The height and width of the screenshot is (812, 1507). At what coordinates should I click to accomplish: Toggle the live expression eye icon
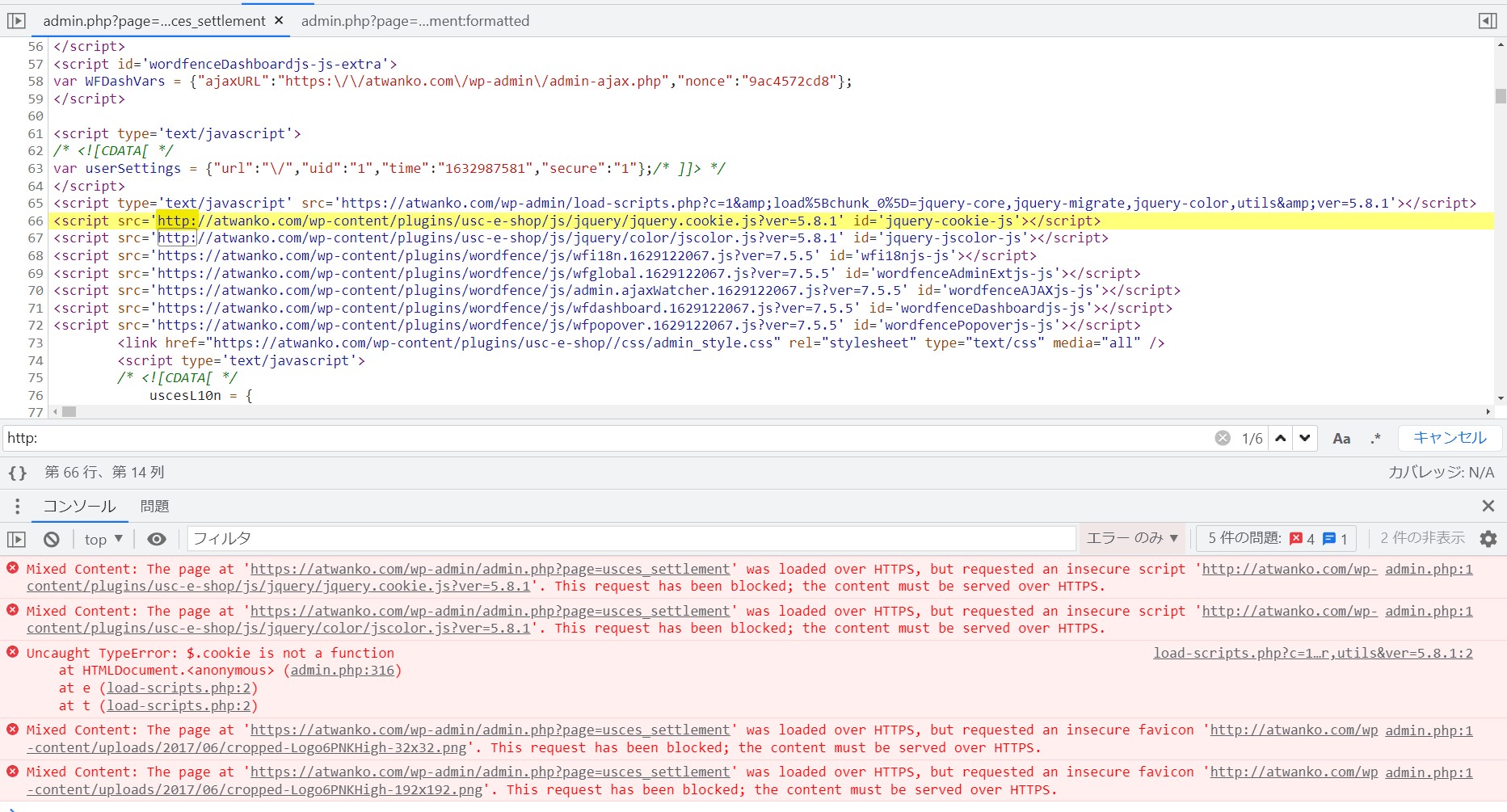click(x=157, y=539)
